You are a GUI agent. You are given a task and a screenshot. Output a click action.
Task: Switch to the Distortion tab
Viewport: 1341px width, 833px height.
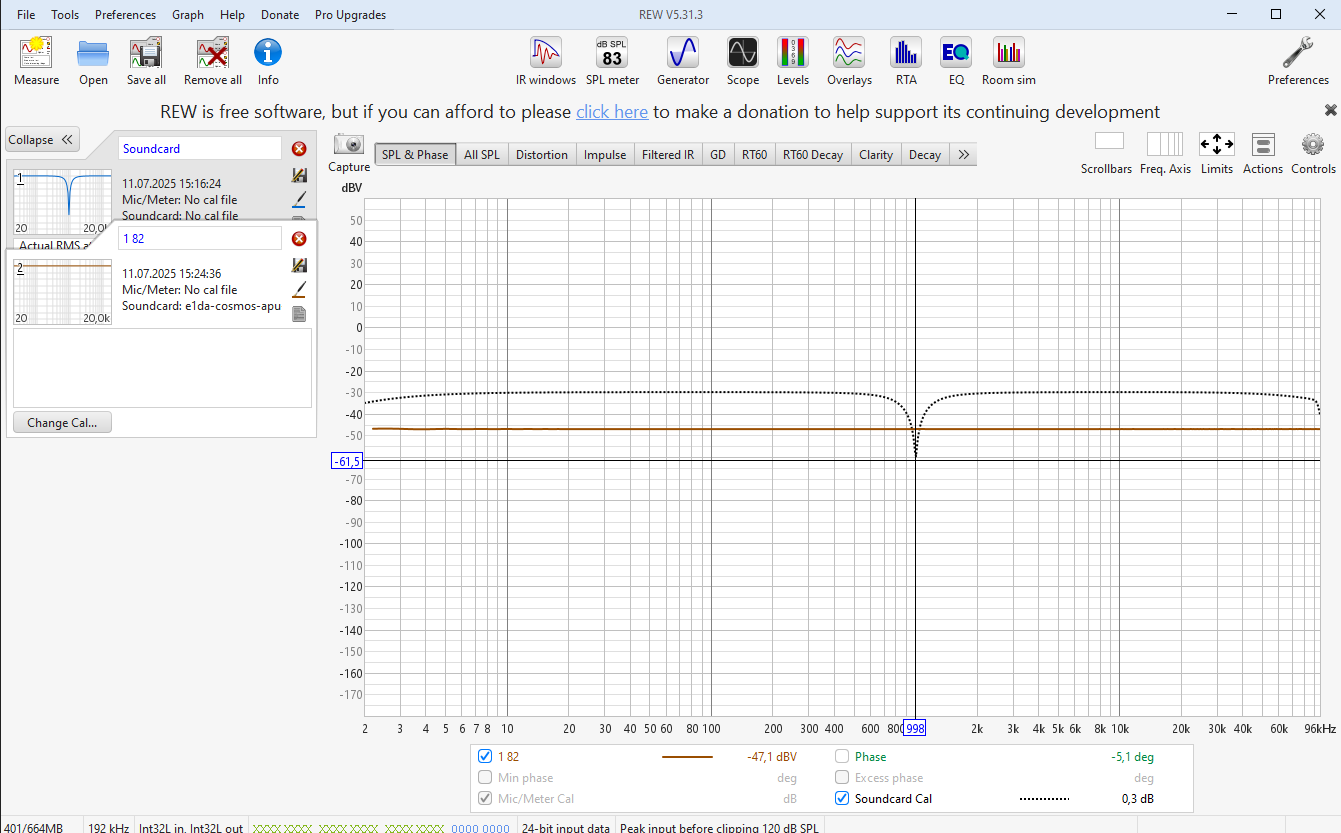click(542, 155)
